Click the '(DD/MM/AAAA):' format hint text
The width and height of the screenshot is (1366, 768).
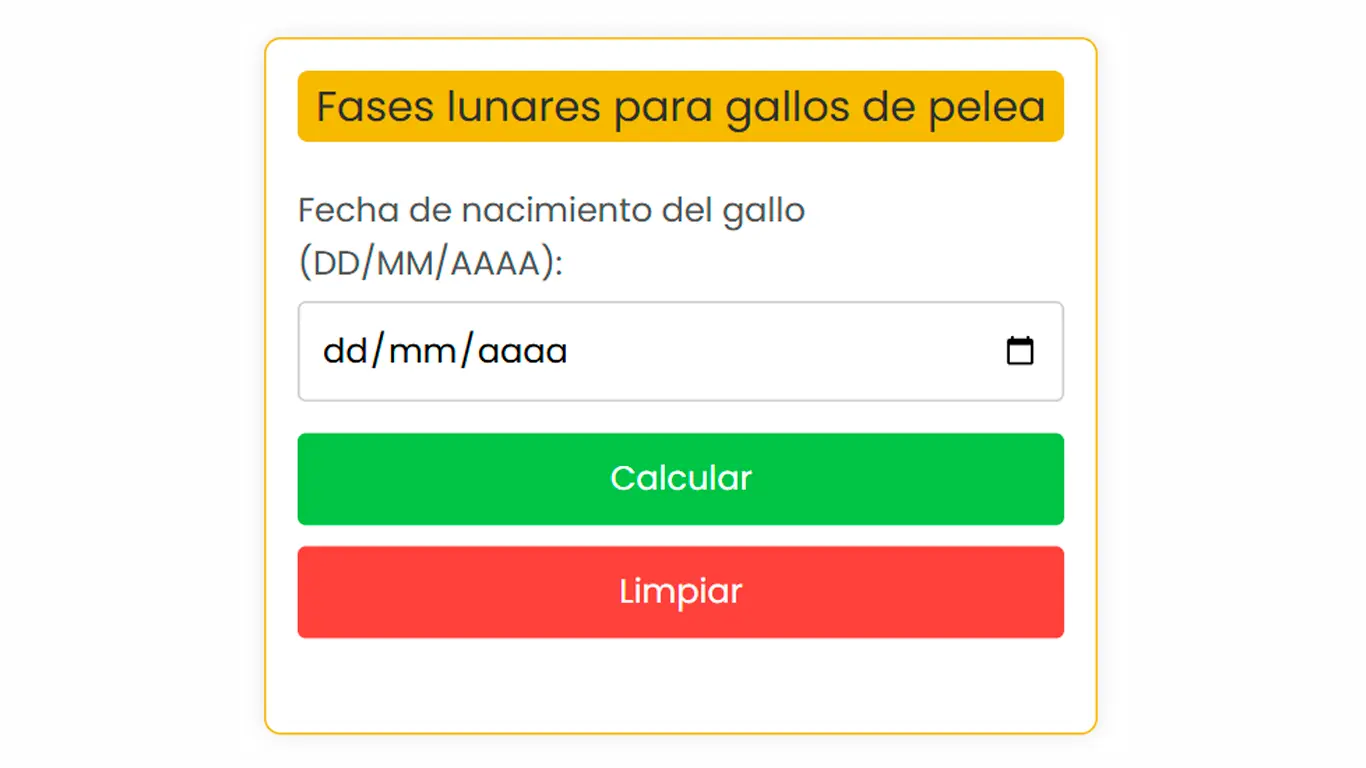point(431,263)
